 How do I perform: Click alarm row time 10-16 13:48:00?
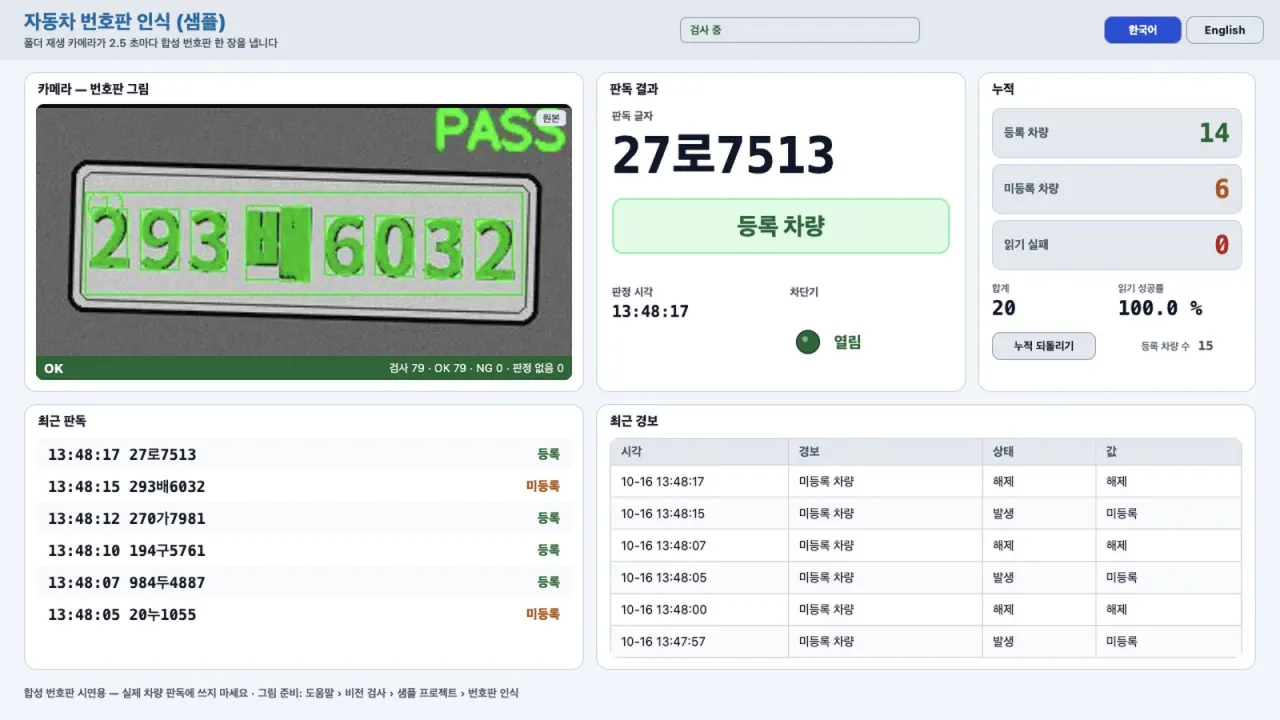[662, 609]
